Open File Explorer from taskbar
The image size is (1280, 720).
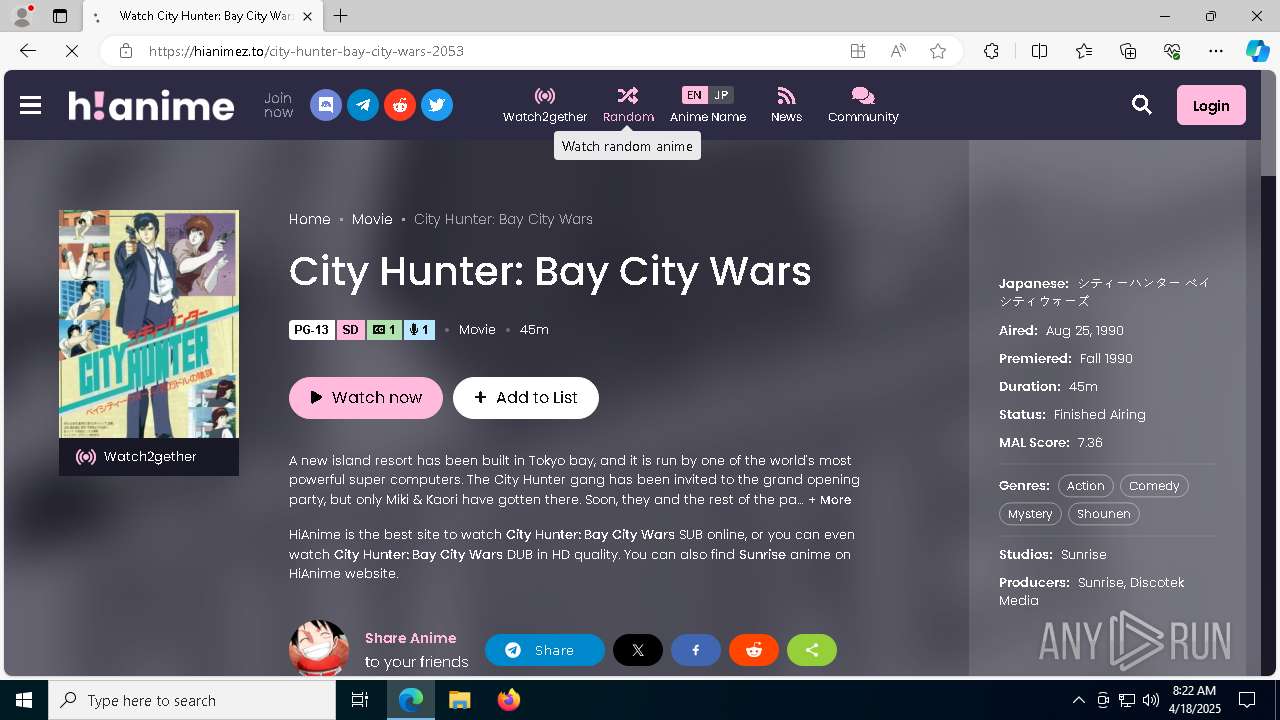[x=460, y=700]
